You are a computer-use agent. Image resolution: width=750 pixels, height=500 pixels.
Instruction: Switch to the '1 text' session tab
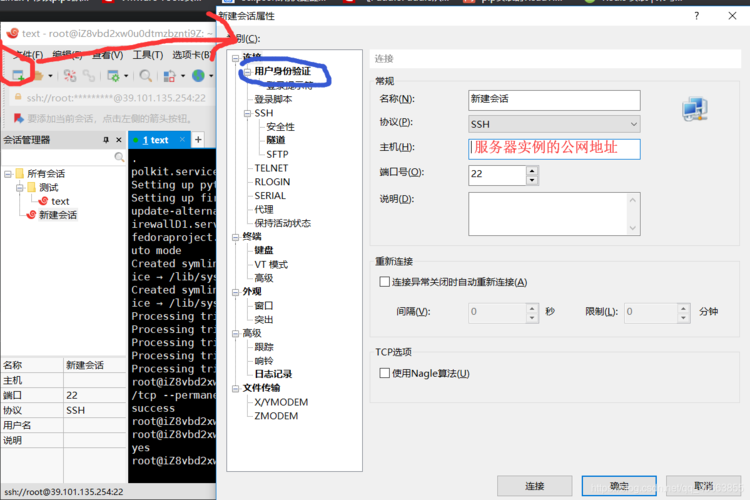pyautogui.click(x=155, y=140)
